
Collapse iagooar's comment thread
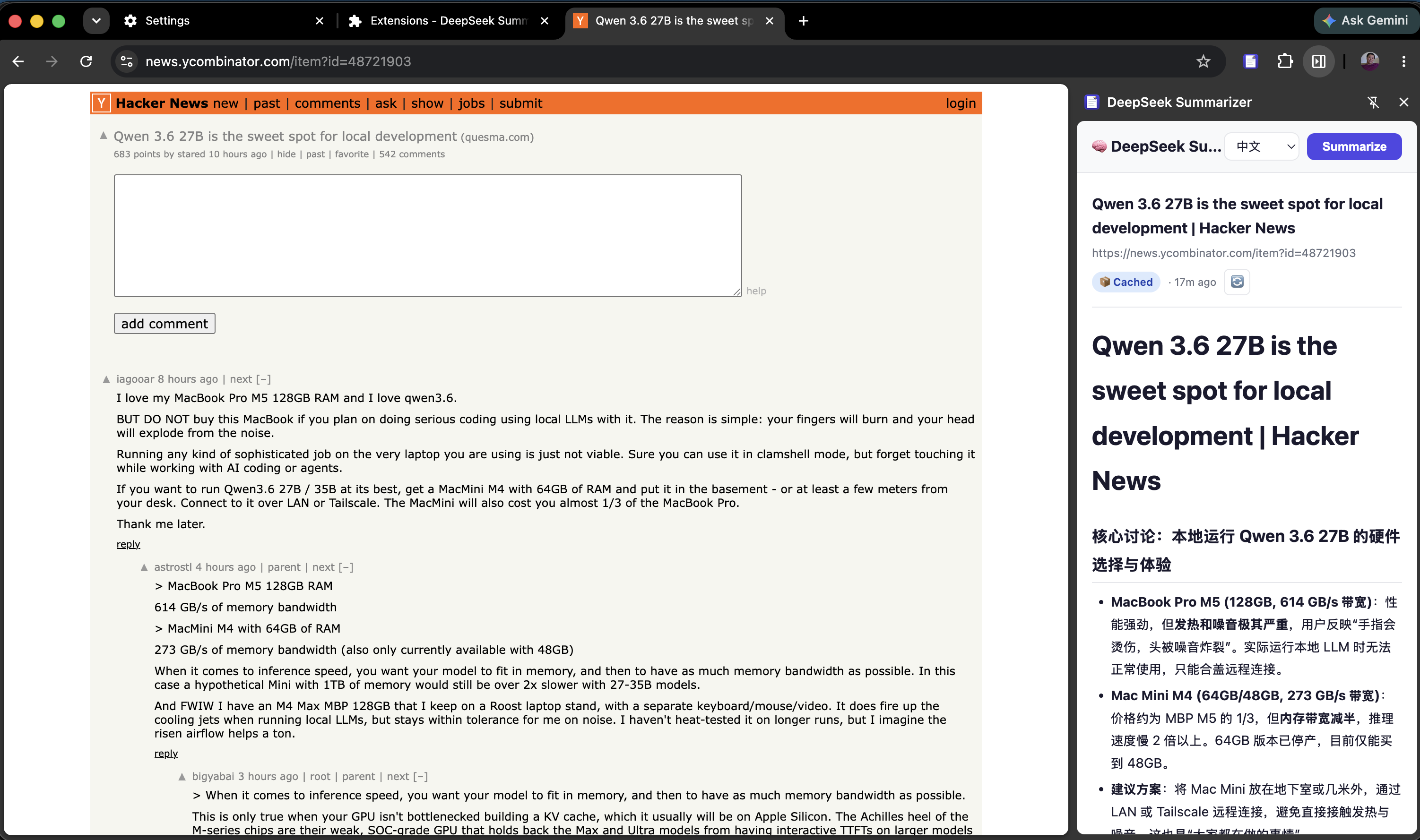click(x=263, y=379)
